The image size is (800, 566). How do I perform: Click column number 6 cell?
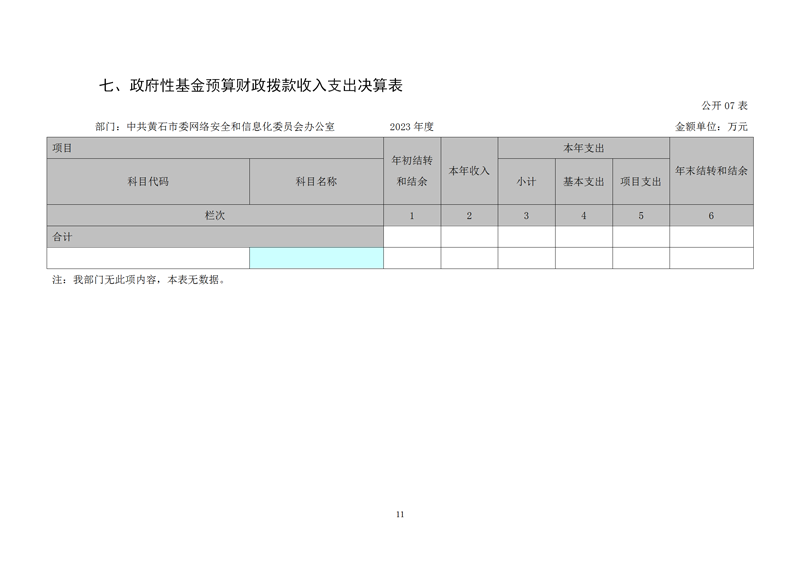pyautogui.click(x=711, y=215)
